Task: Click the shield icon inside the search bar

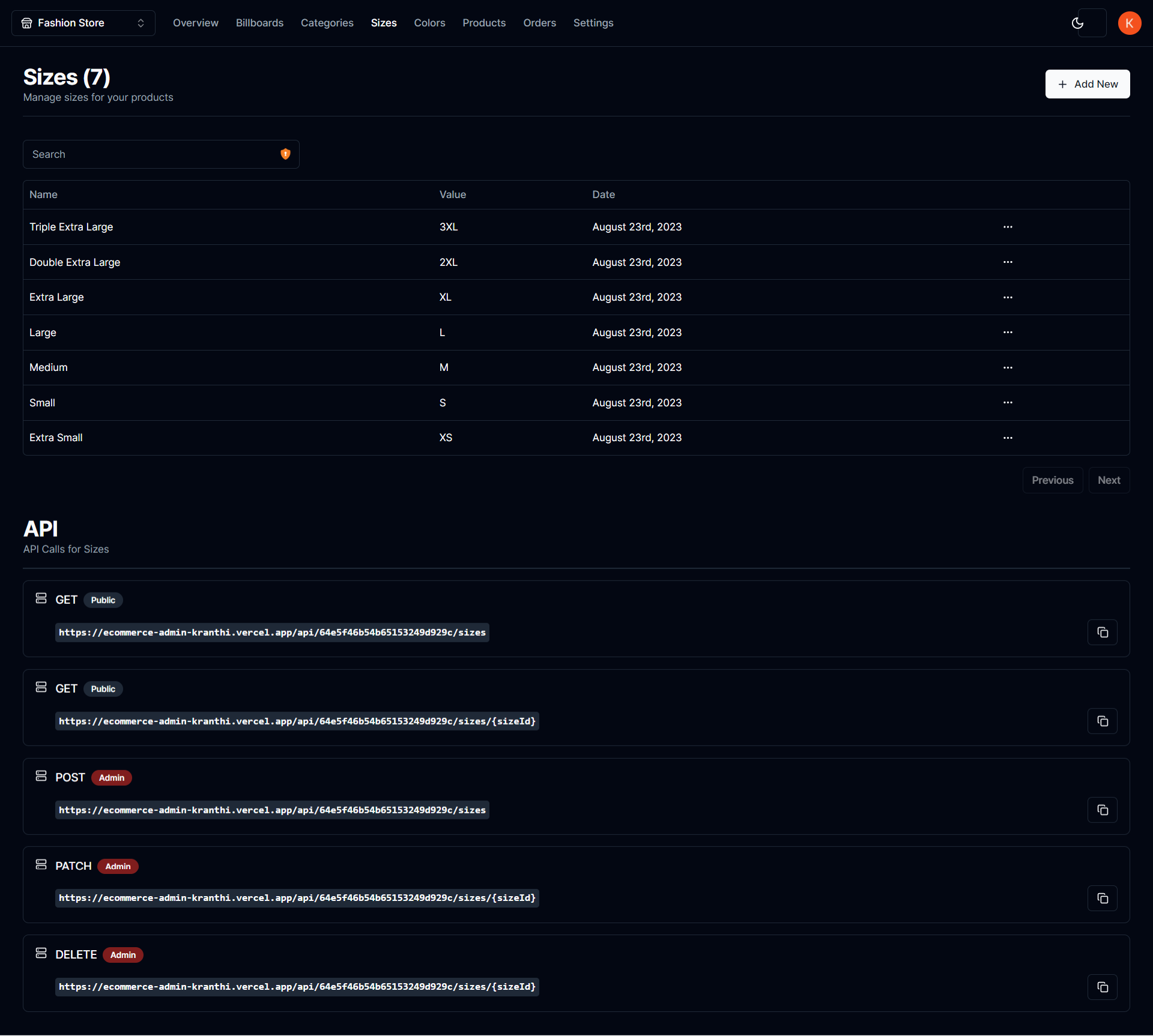Action: point(285,154)
